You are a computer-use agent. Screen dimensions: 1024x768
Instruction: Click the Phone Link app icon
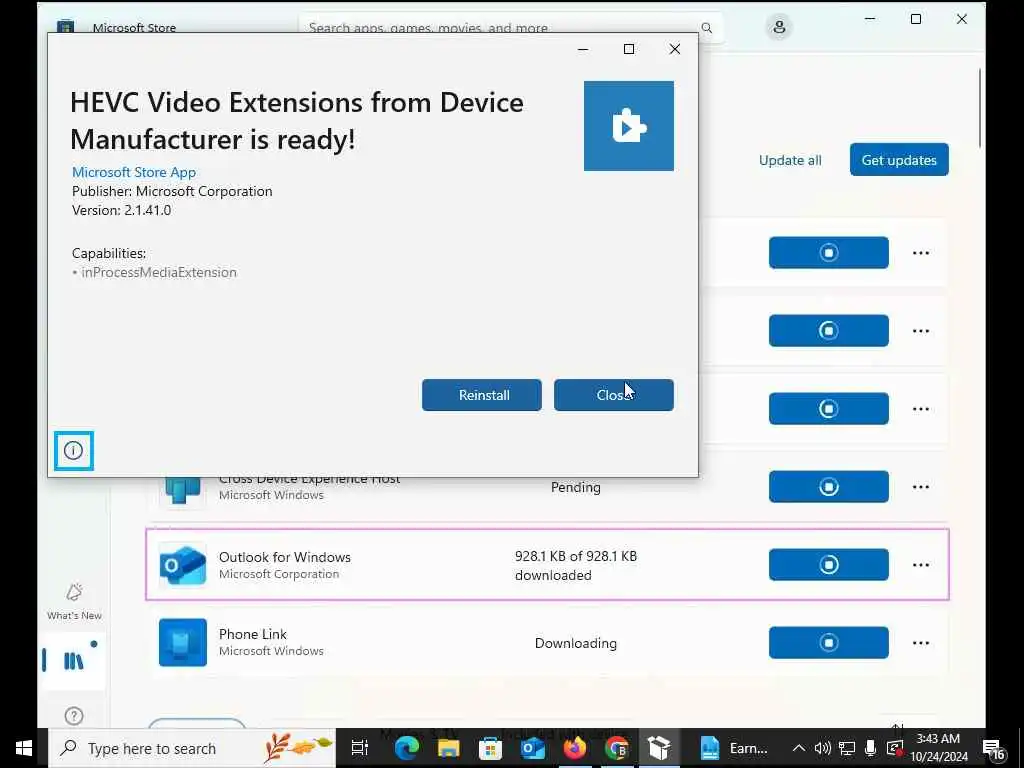[183, 643]
